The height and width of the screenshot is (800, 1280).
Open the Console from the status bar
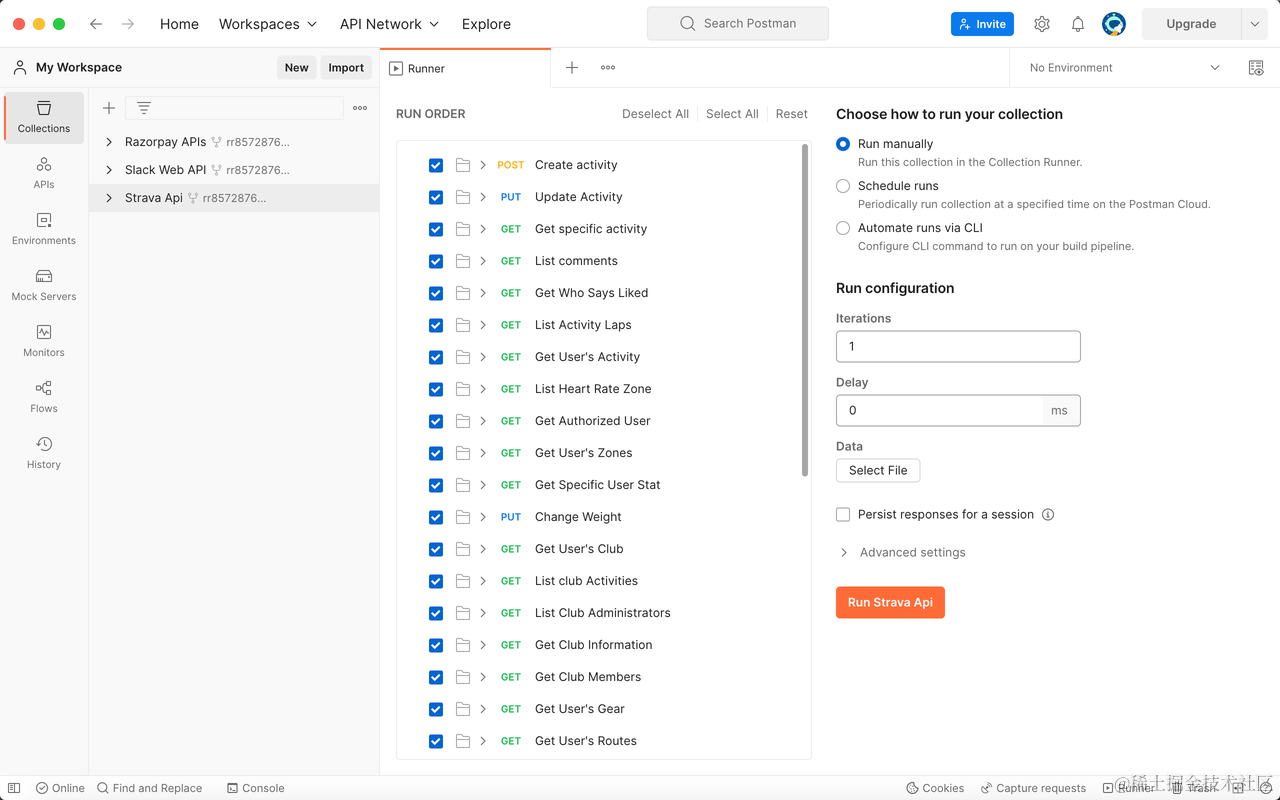click(256, 788)
